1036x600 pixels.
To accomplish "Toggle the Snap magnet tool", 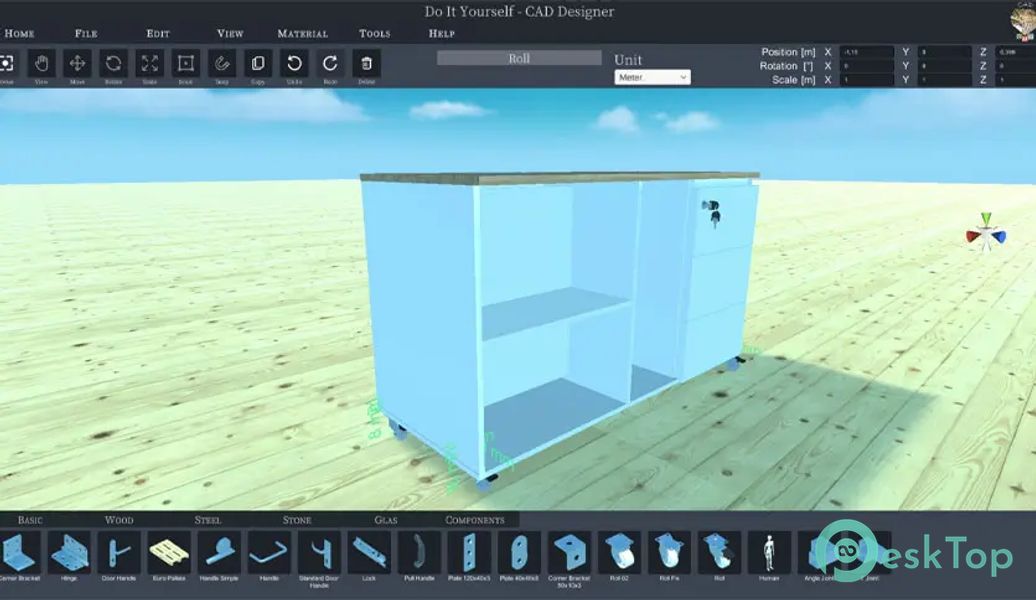I will (222, 63).
